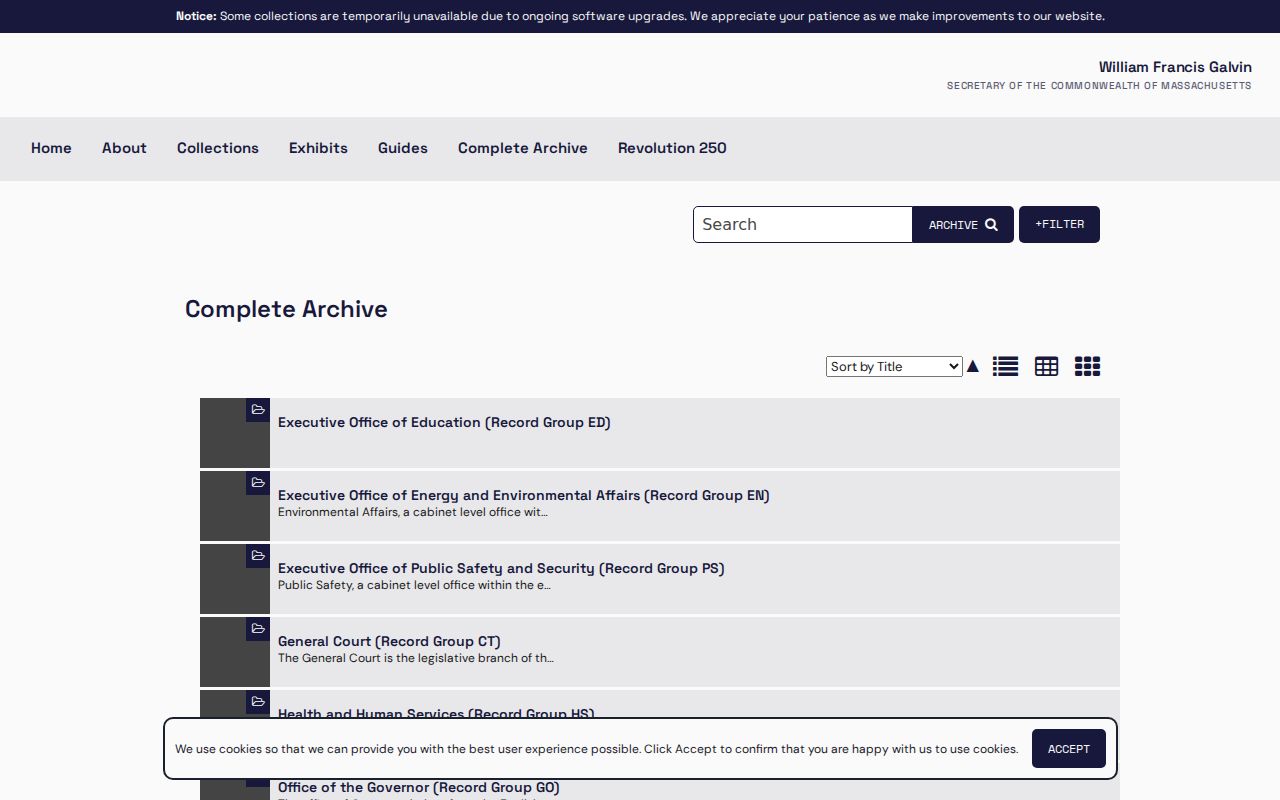Open Executive Office of Education (Record Group ED)
1280x800 pixels.
click(x=444, y=423)
